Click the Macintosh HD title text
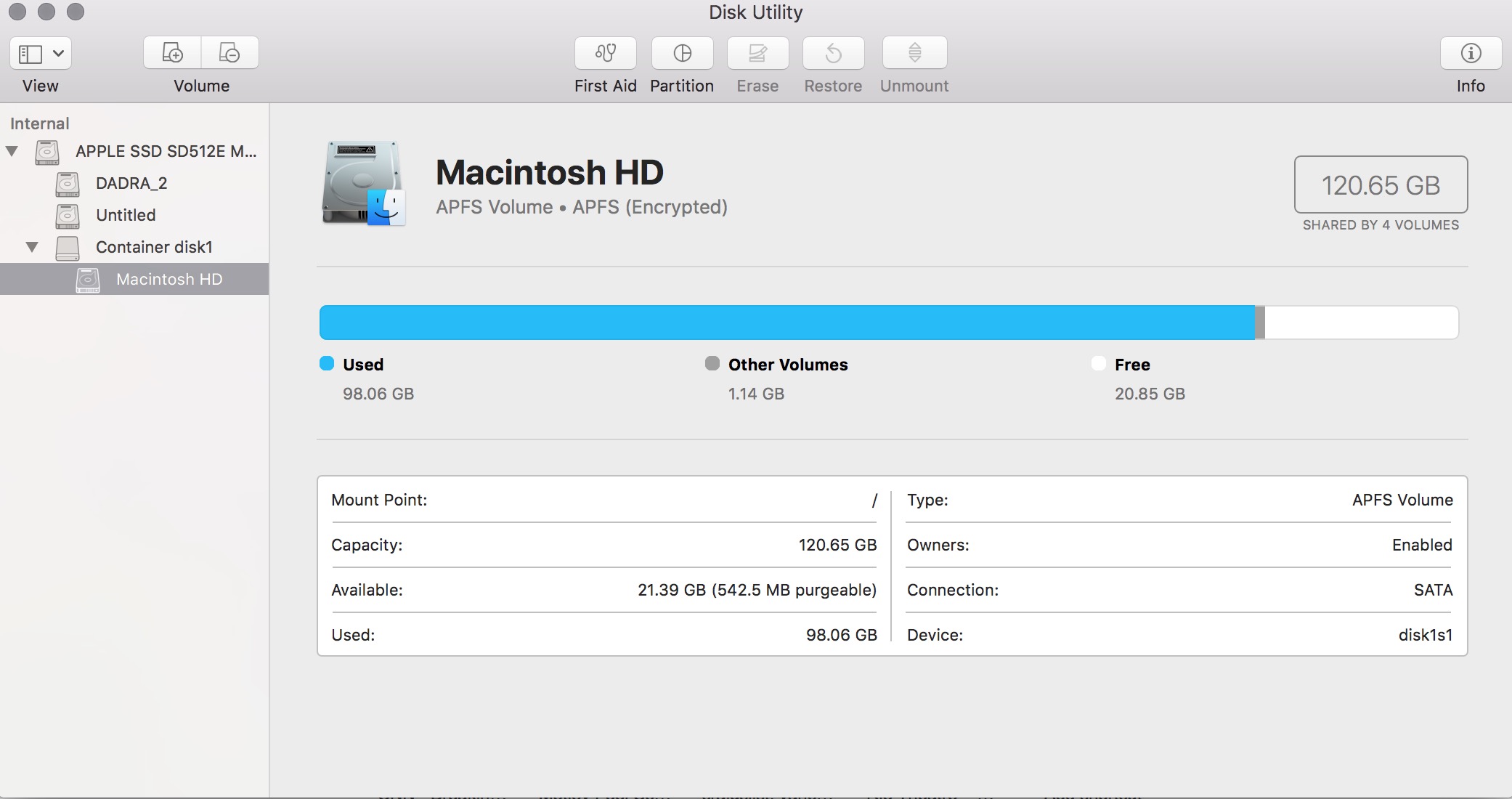 click(550, 172)
